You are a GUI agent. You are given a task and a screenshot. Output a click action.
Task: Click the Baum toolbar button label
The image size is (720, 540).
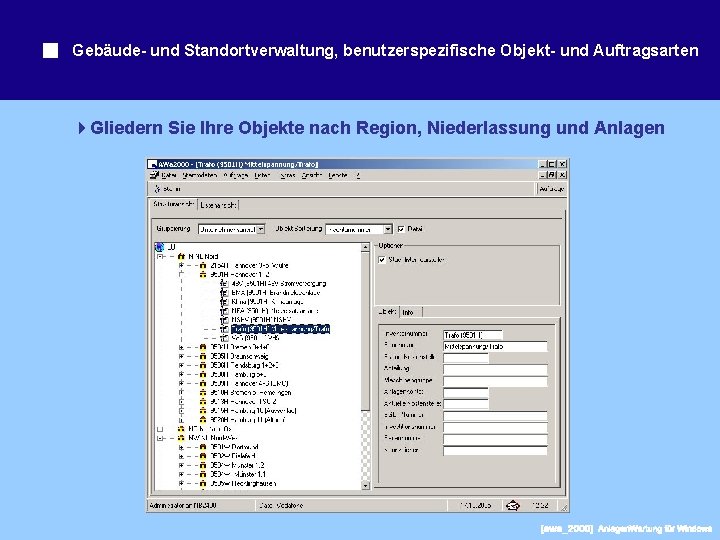click(x=172, y=189)
